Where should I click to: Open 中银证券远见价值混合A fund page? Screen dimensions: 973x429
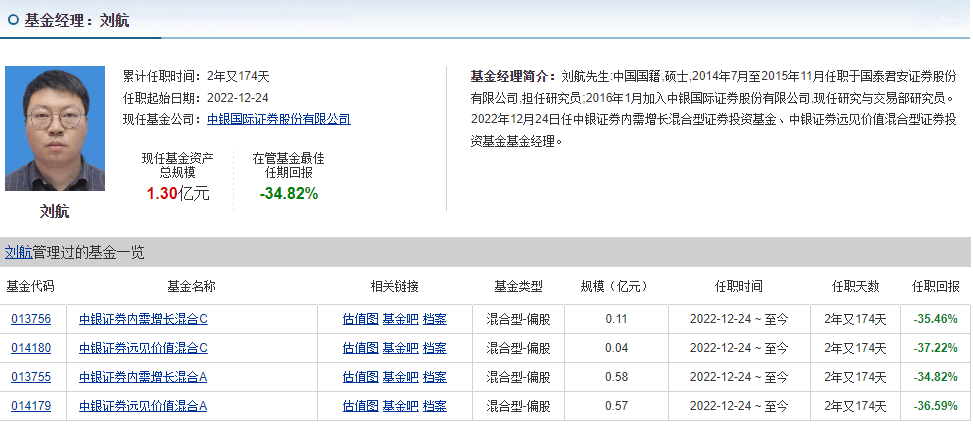click(143, 406)
